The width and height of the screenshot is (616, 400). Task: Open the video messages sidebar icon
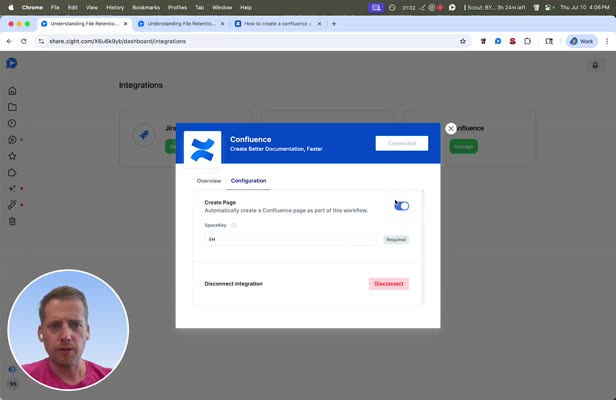12,139
